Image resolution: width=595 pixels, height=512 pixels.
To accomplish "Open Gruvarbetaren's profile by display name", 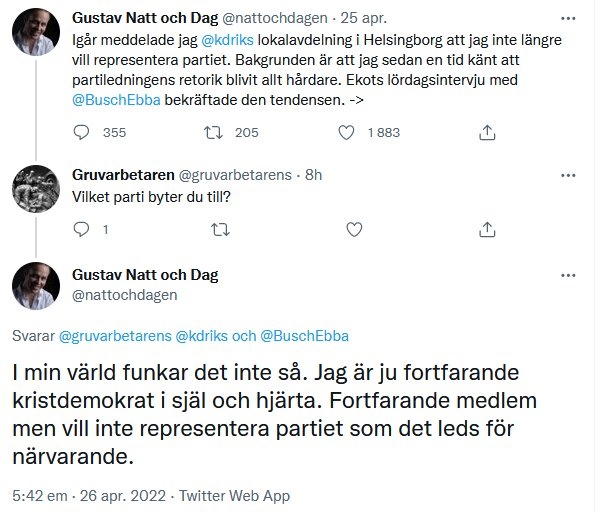I will click(x=123, y=175).
